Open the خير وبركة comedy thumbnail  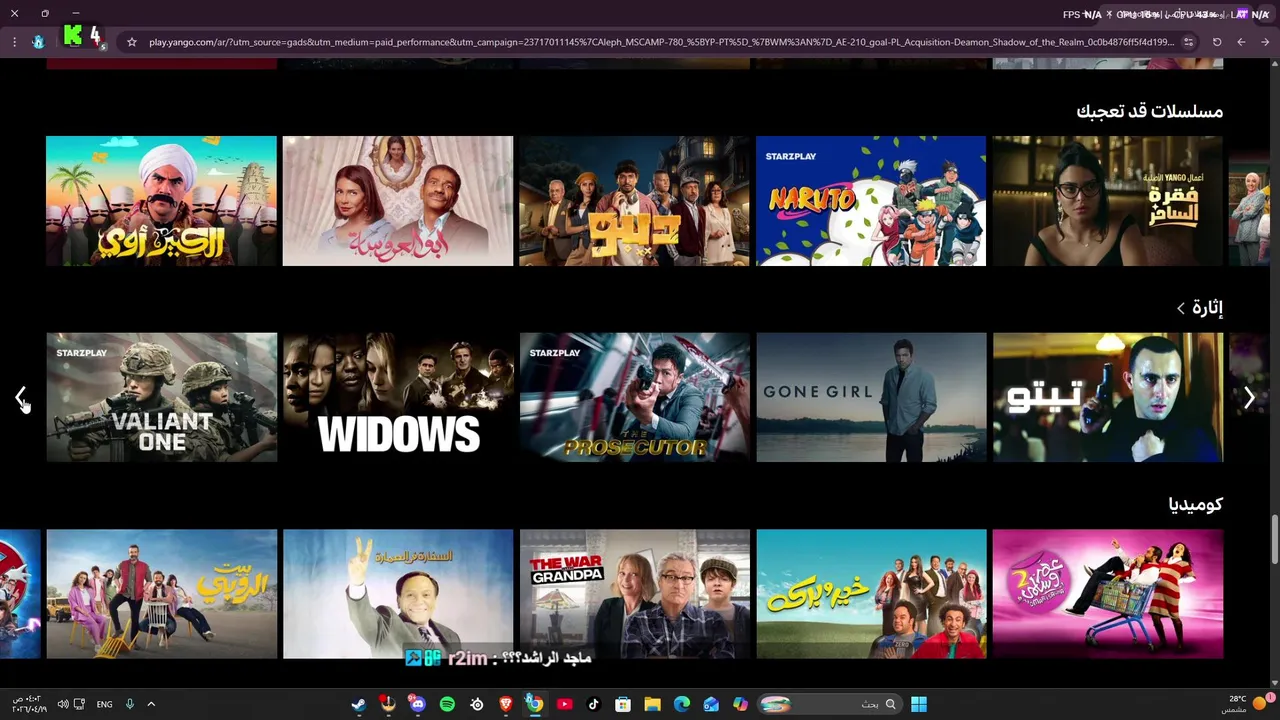click(871, 594)
